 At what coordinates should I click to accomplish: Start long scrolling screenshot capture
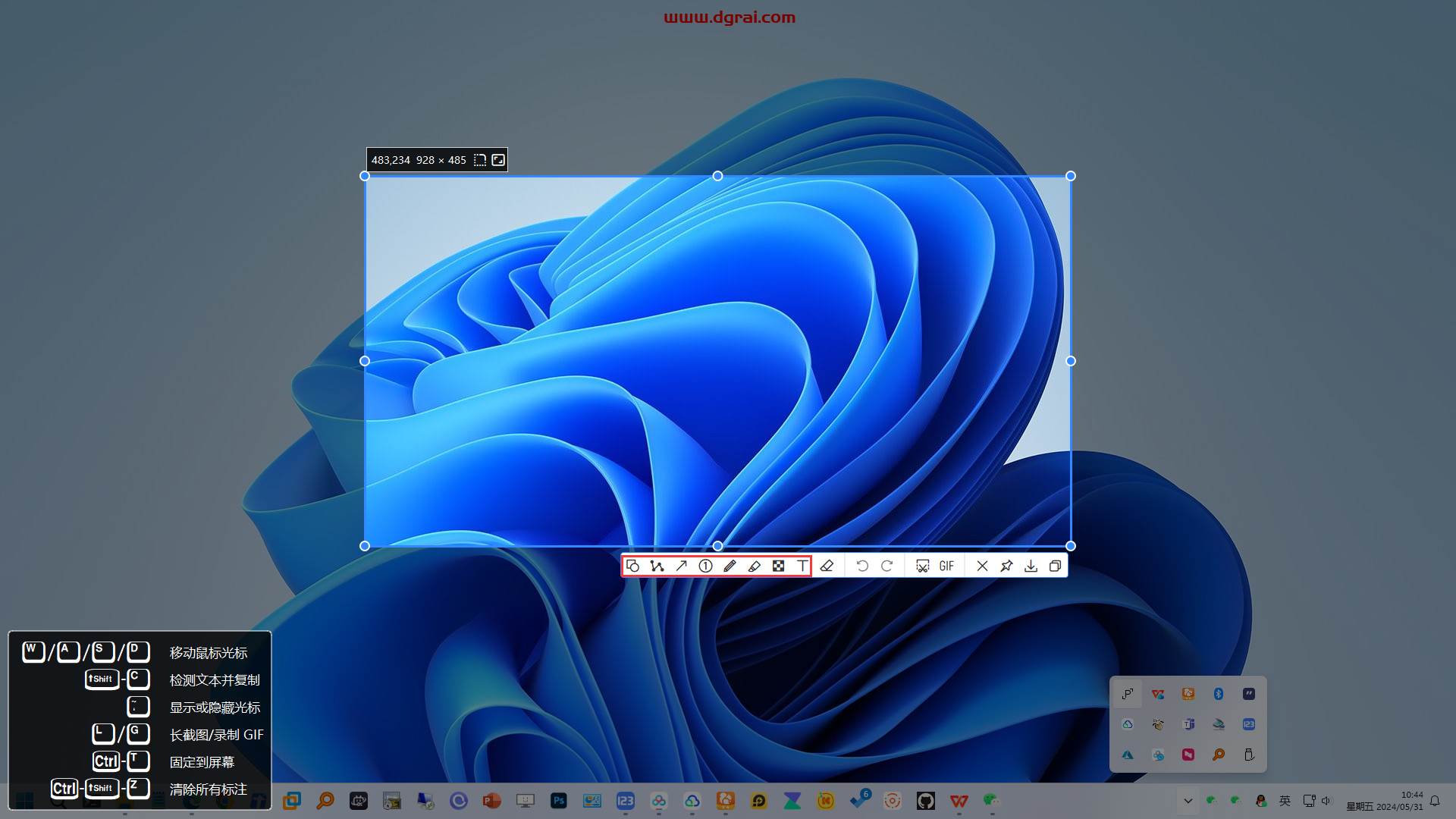922,566
